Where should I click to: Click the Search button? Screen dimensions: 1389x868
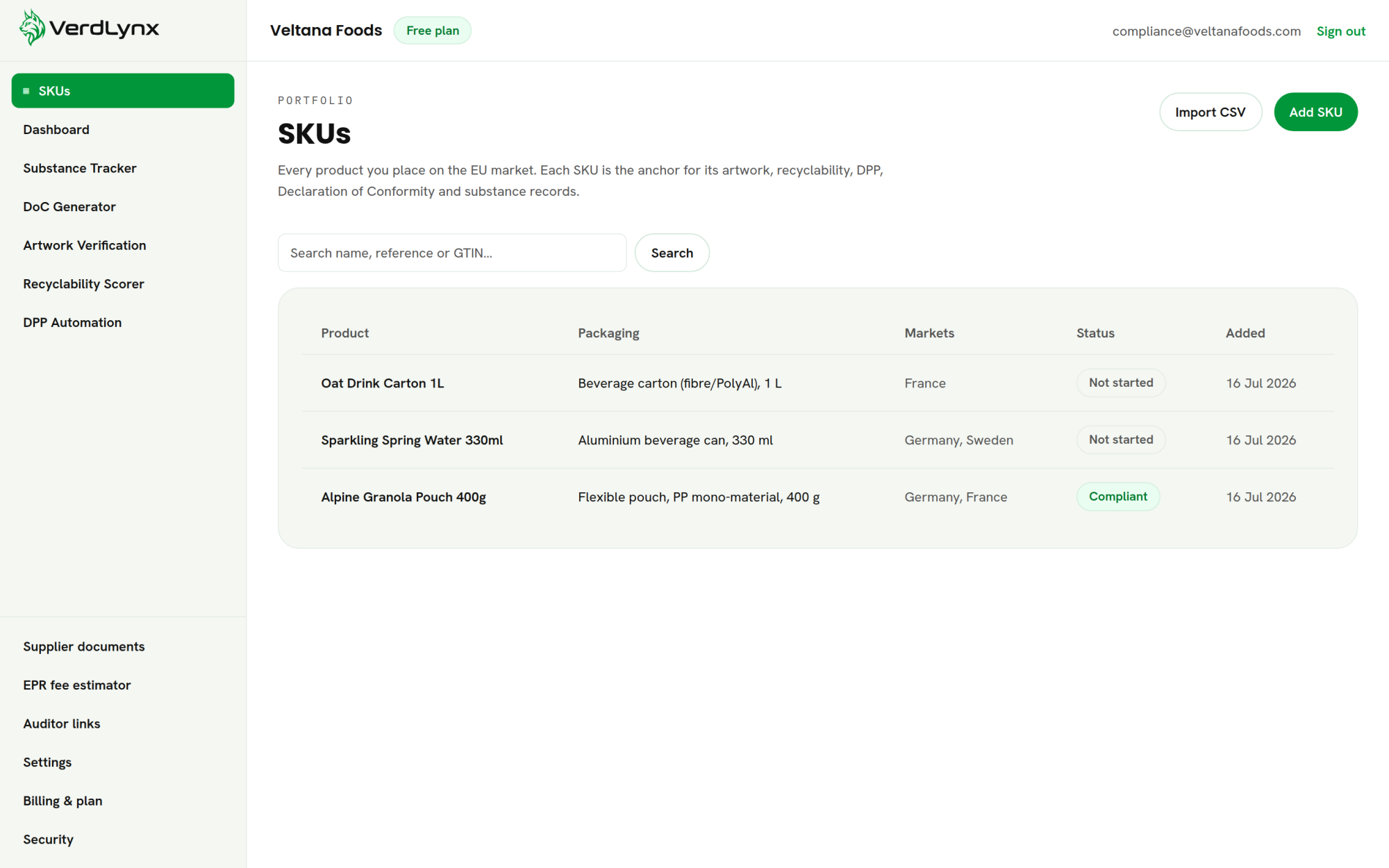pyautogui.click(x=672, y=253)
